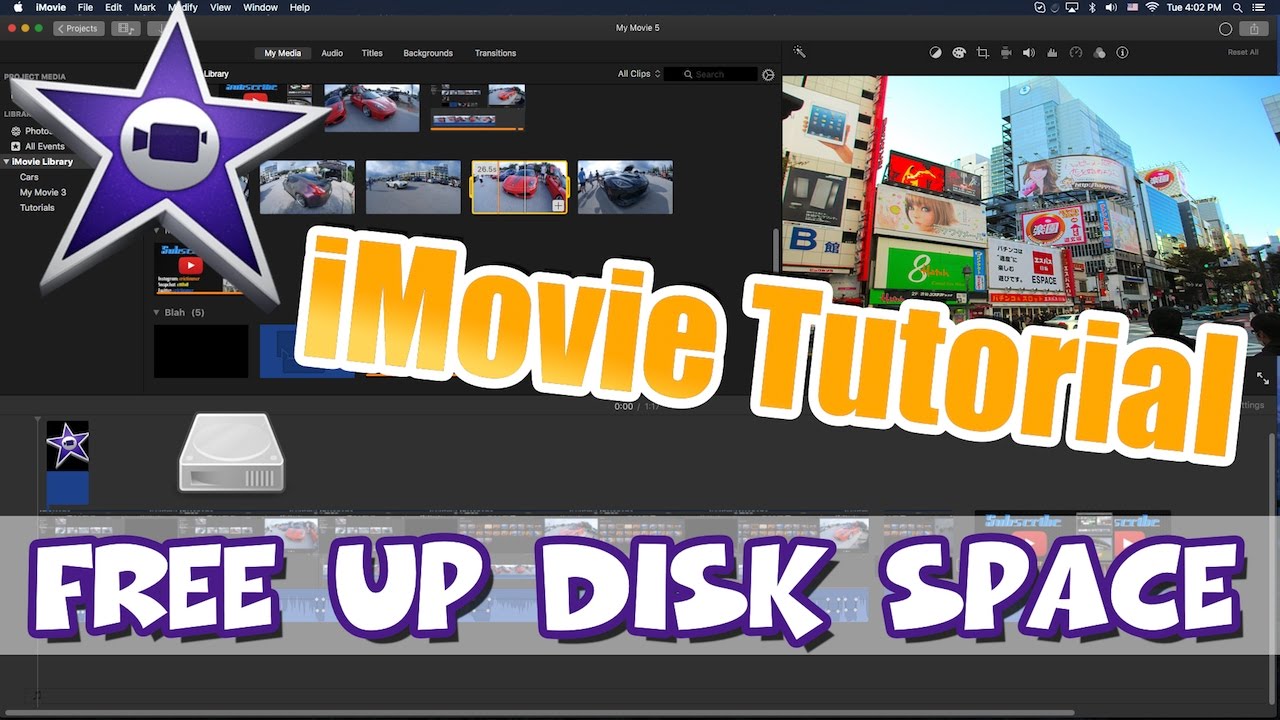This screenshot has width=1280, height=720.
Task: Click the AirPlay display icon
Action: tap(1071, 7)
